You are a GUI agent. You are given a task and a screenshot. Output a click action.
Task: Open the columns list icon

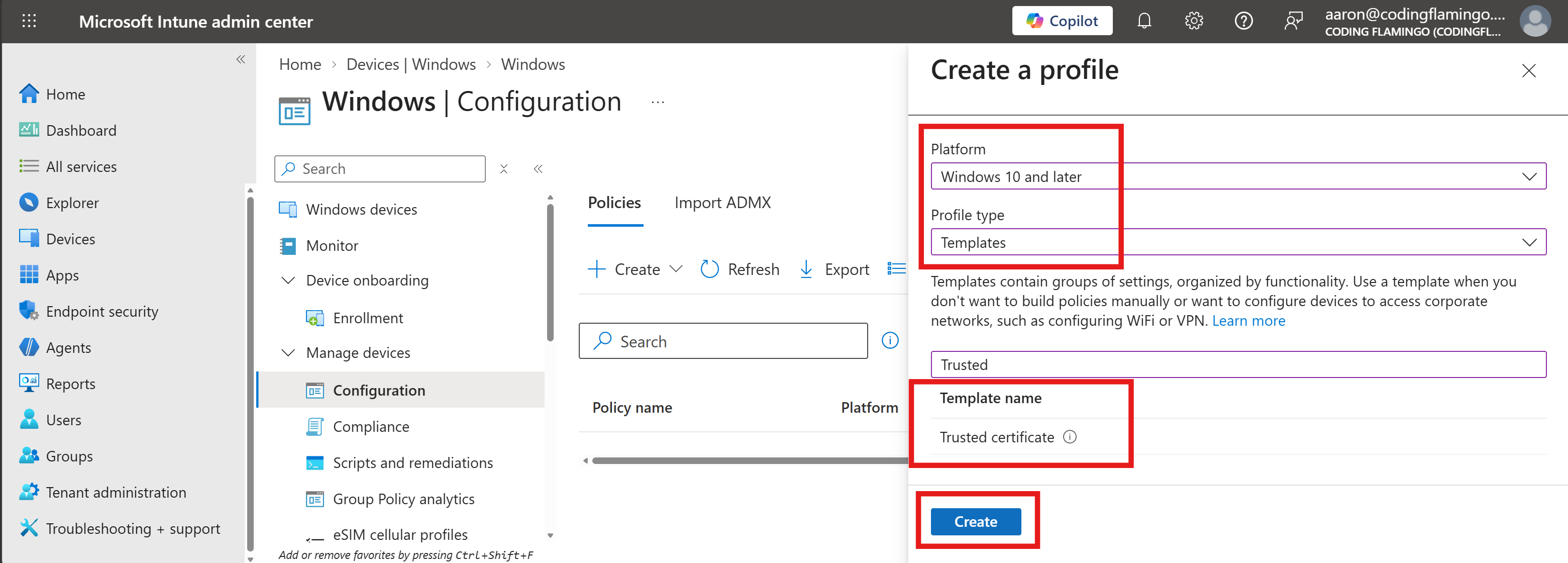(896, 269)
